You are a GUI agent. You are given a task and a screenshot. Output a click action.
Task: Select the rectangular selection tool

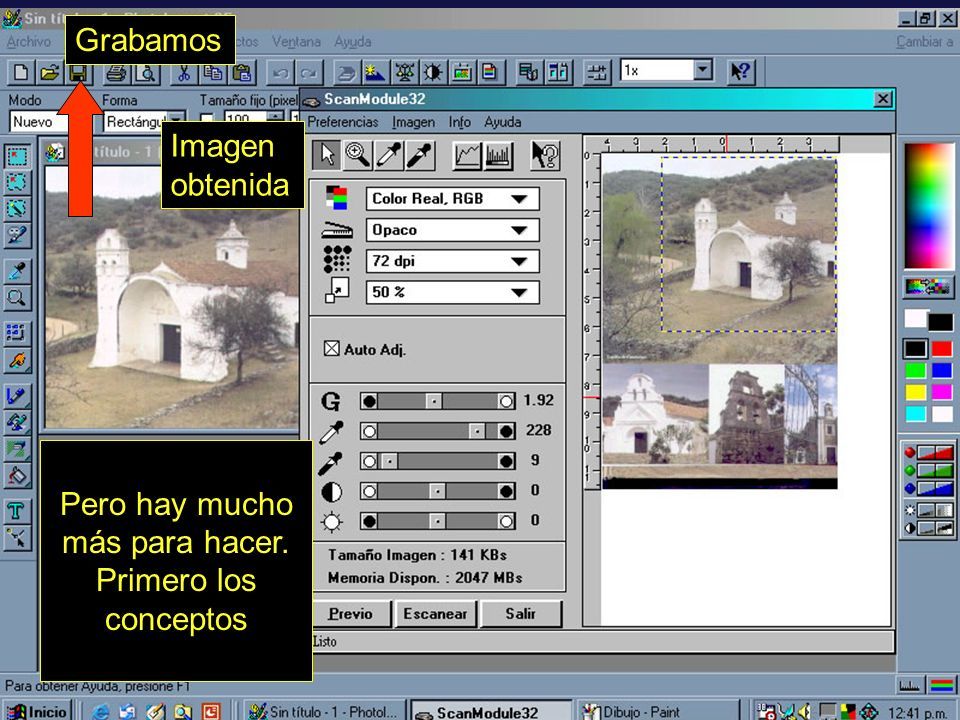pos(17,157)
